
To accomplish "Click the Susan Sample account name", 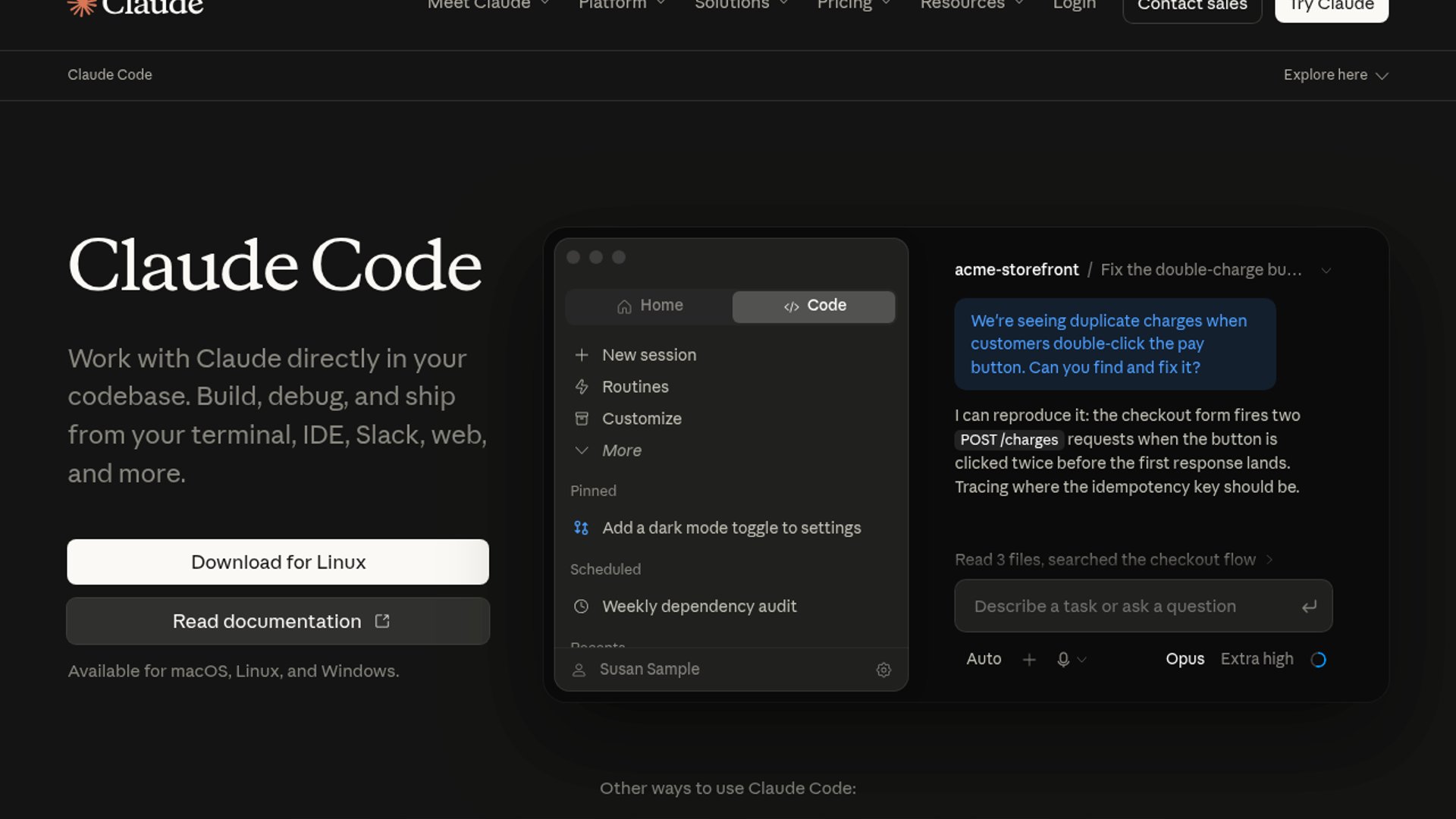I will (x=649, y=669).
